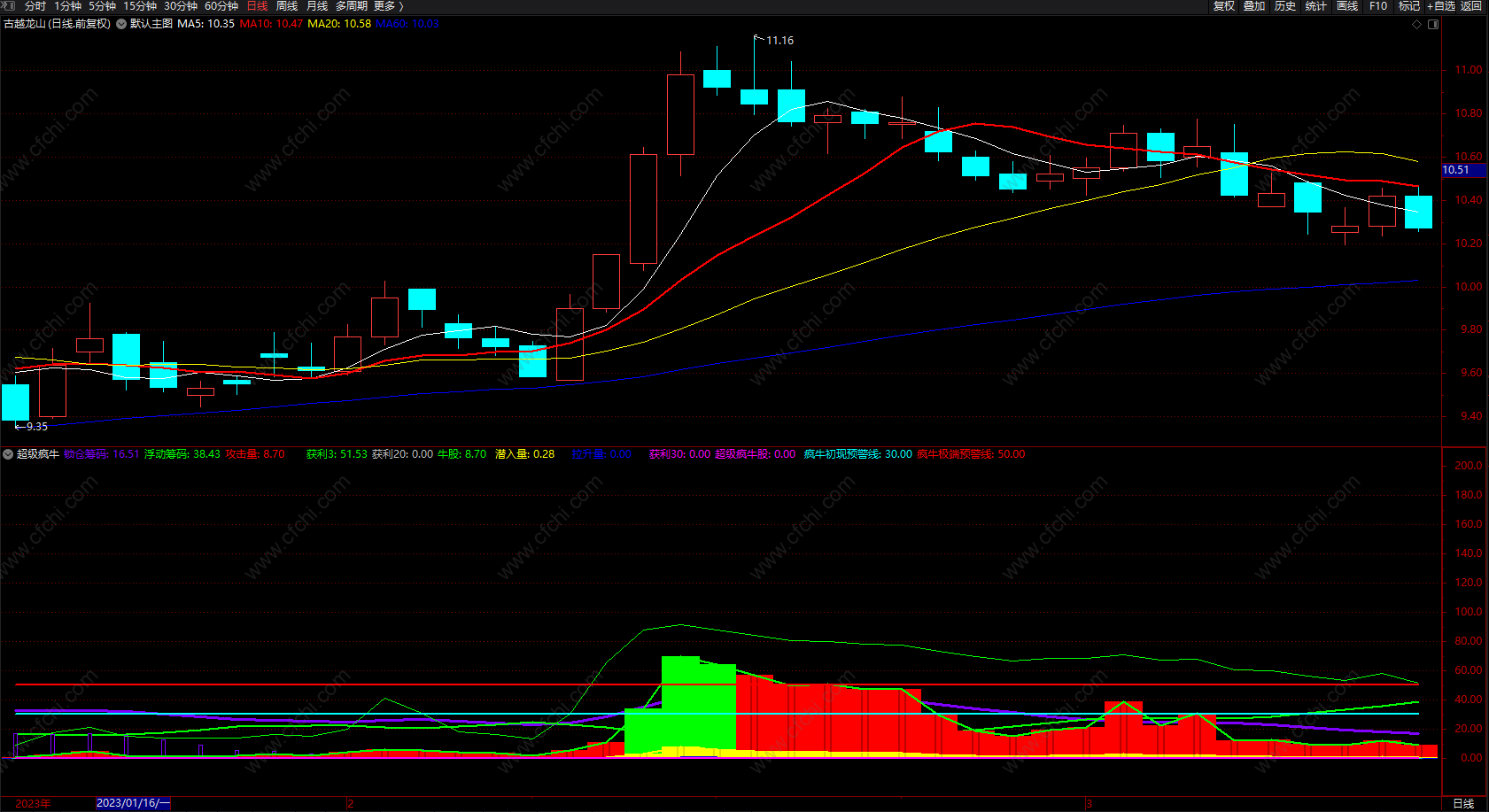Click the 获利3: 51.53 legend value
The height and width of the screenshot is (812, 1489).
tap(337, 454)
